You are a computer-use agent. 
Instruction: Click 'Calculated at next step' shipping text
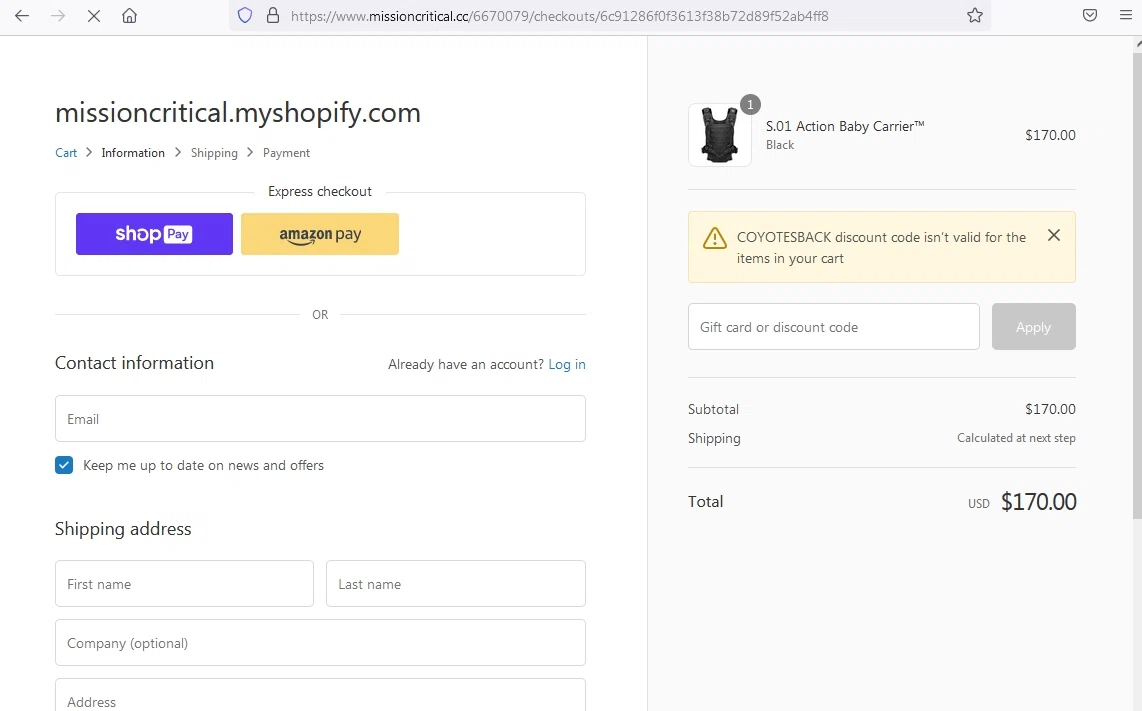(x=1016, y=438)
